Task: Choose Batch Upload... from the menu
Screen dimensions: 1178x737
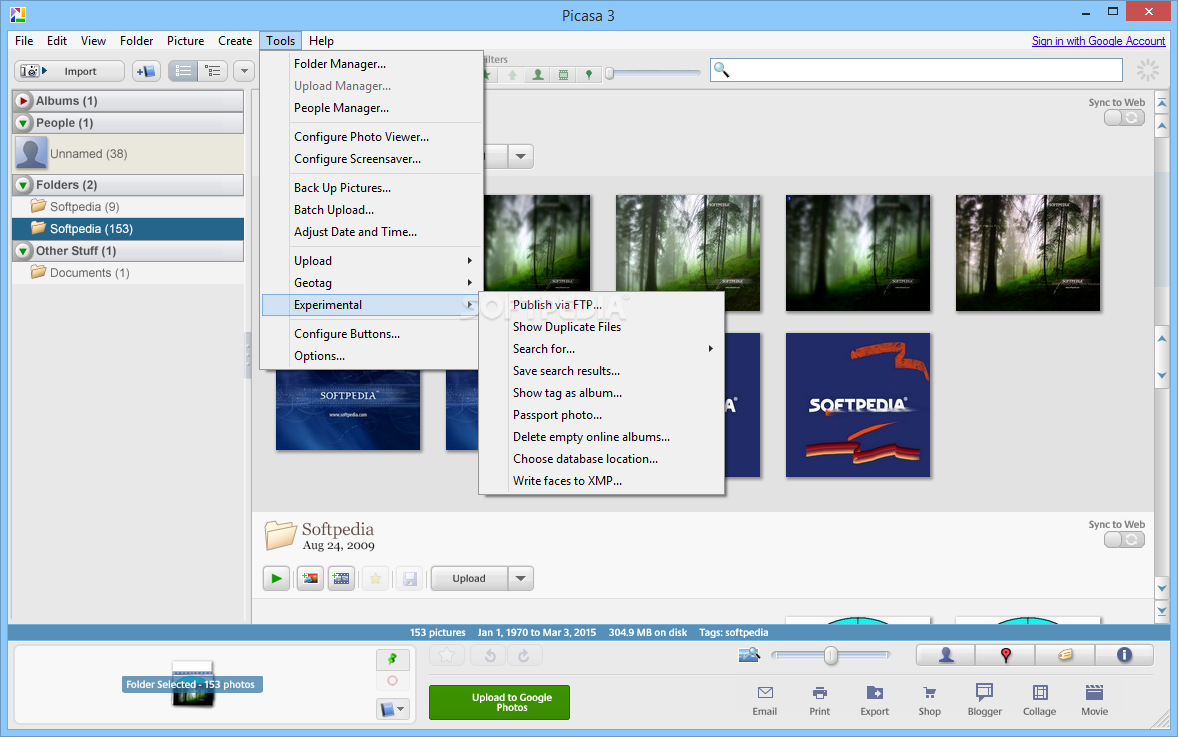Action: pos(371,210)
